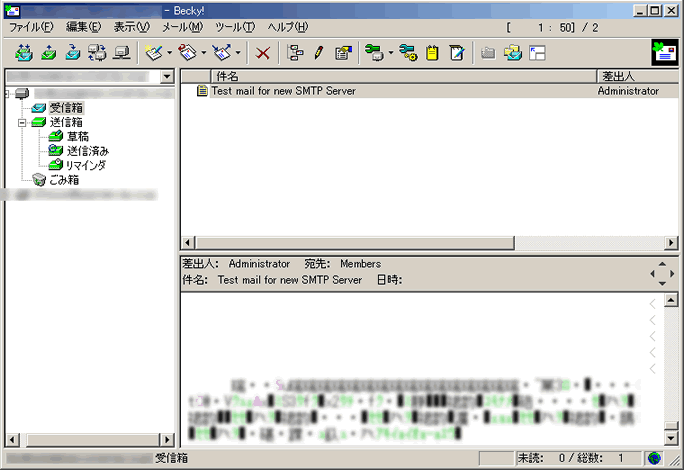684x470 pixels.
Task: Toggle the thread tree view icon
Action: (296, 53)
